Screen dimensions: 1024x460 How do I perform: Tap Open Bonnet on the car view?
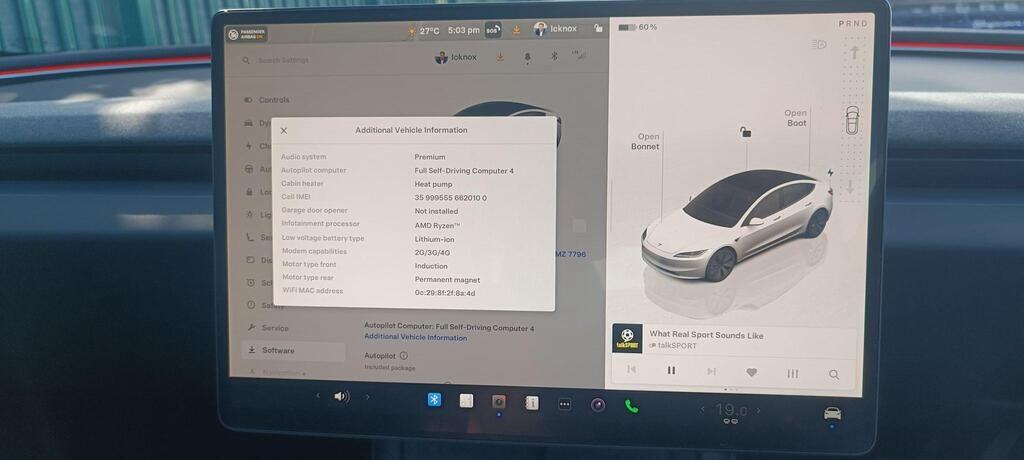point(648,142)
